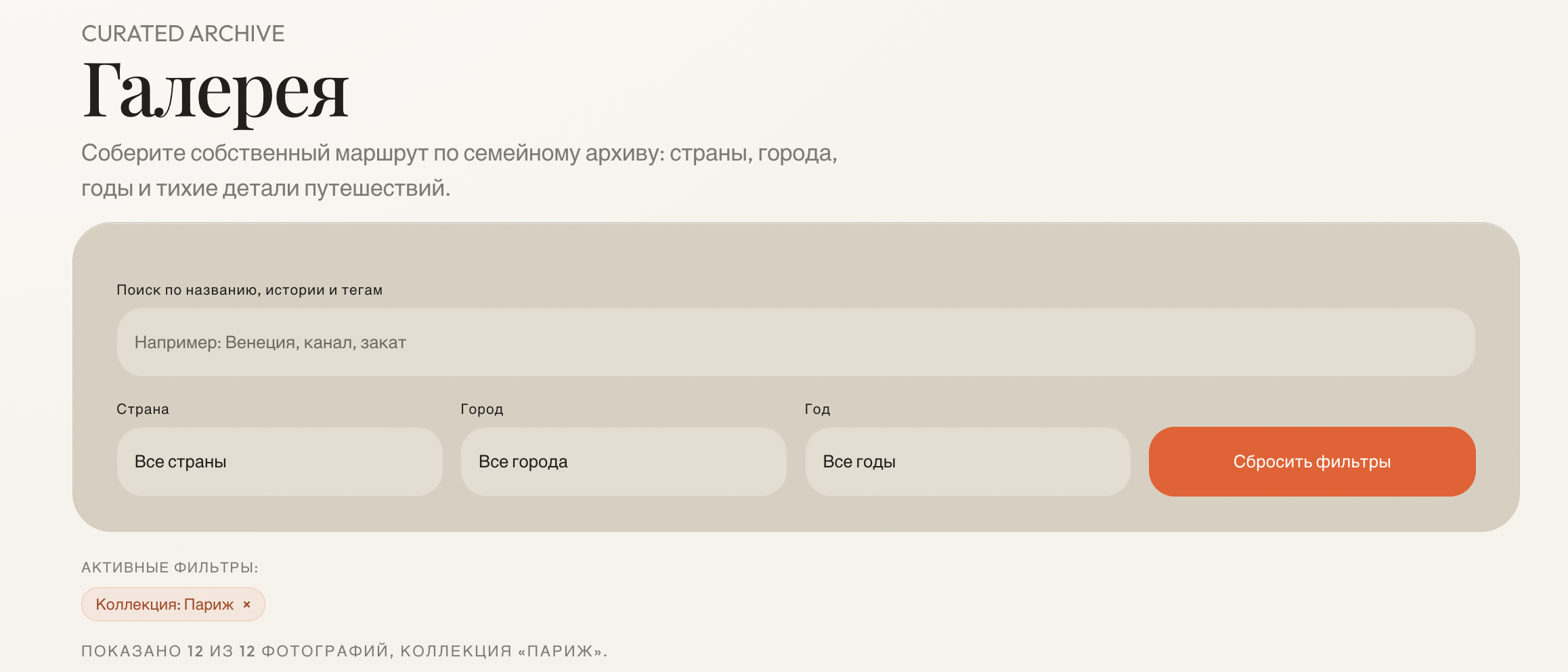This screenshot has width=1568, height=672.
Task: Click the Поиск по названию field label
Action: coord(249,290)
